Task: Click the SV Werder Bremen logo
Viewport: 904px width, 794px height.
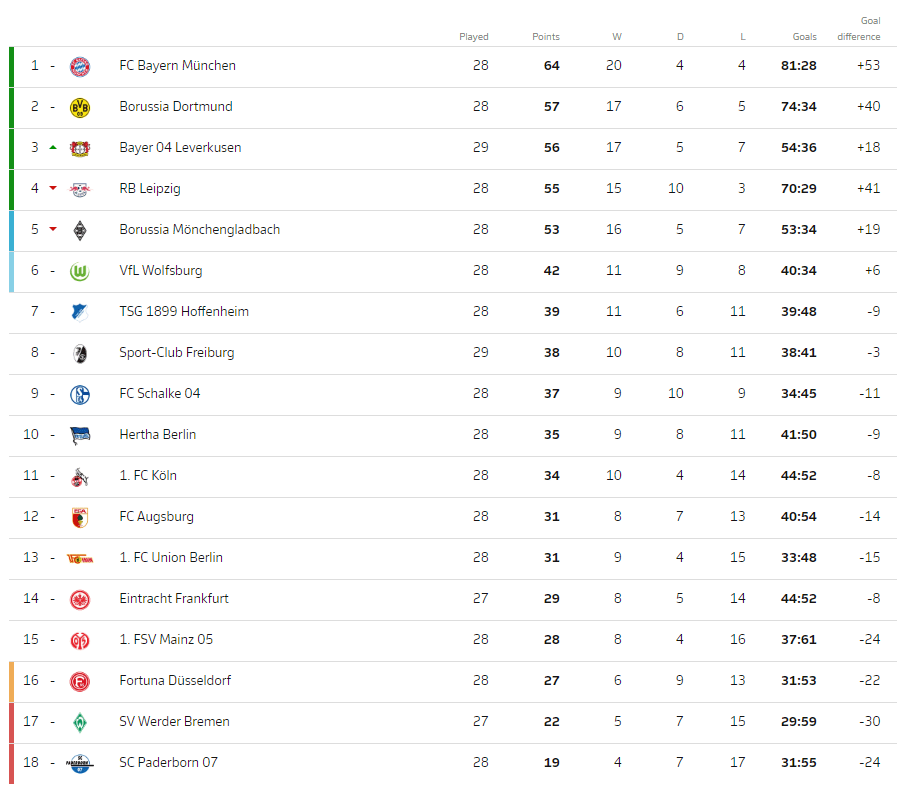Action: click(80, 722)
